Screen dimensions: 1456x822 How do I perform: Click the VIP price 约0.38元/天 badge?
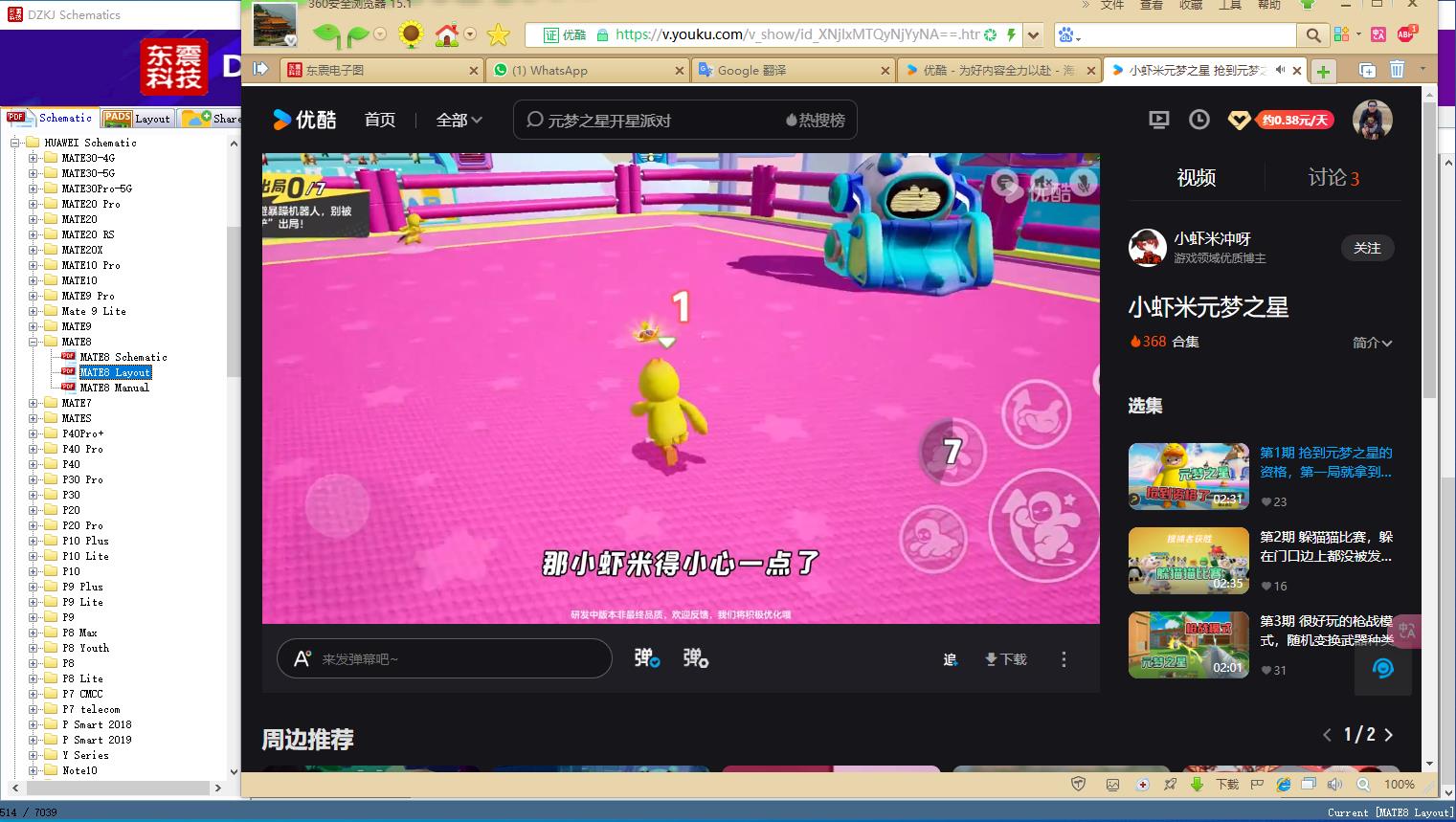point(1294,121)
